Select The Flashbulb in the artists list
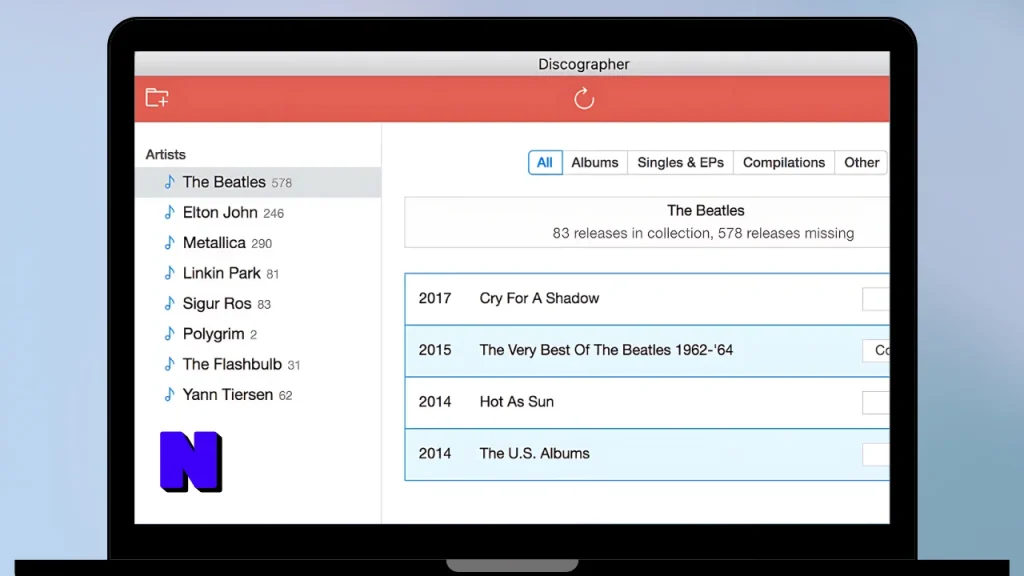Screen dimensions: 1024x576 click(258, 364)
